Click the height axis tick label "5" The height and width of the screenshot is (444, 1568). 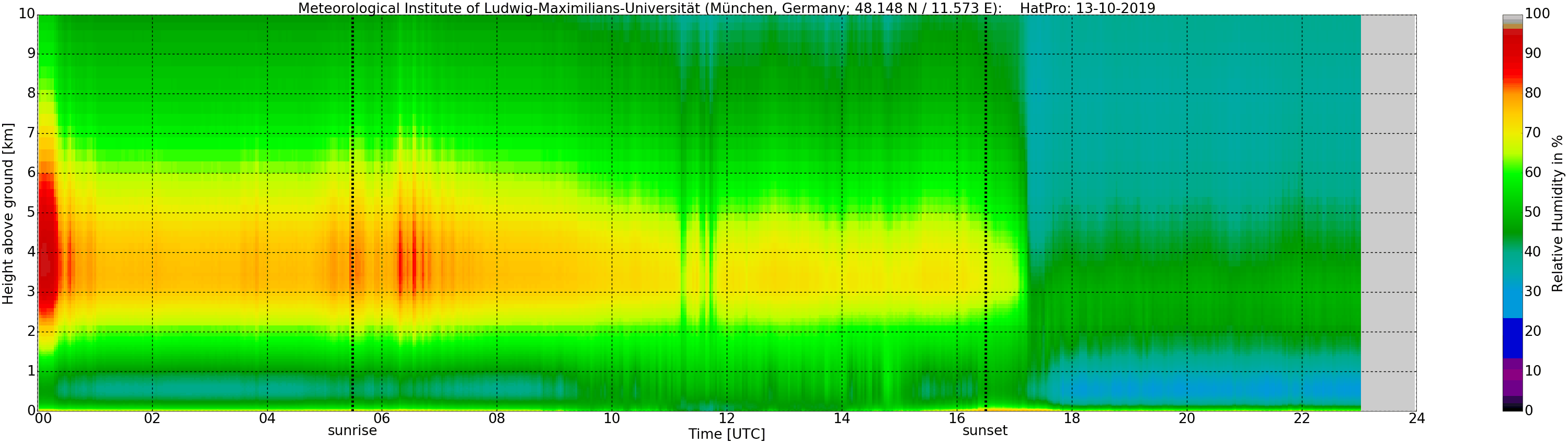coord(32,212)
